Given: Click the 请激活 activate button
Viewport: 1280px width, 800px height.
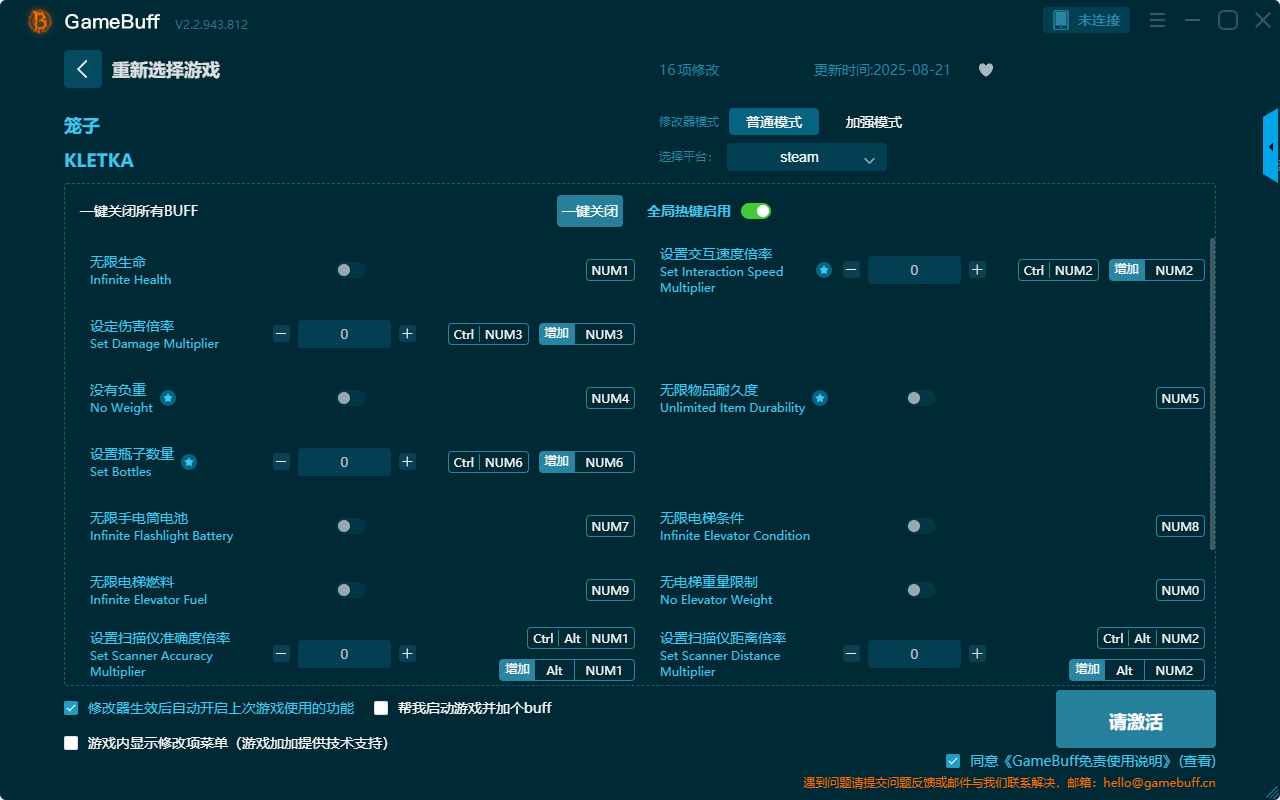Looking at the screenshot, I should 1136,719.
